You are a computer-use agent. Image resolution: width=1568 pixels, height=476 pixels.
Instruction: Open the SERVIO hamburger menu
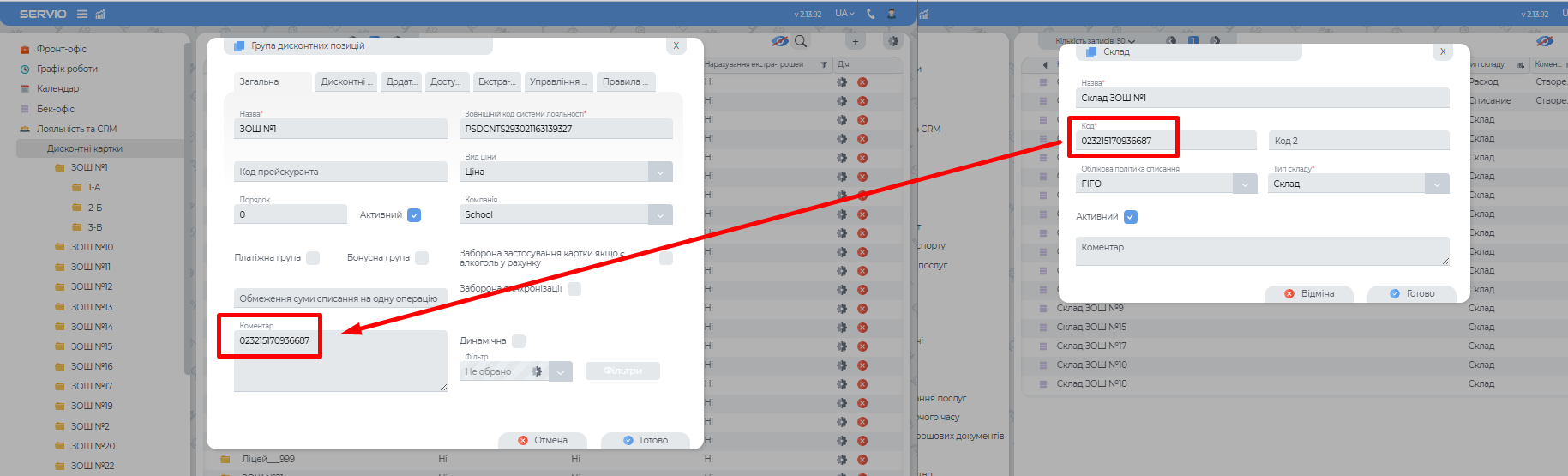click(82, 14)
